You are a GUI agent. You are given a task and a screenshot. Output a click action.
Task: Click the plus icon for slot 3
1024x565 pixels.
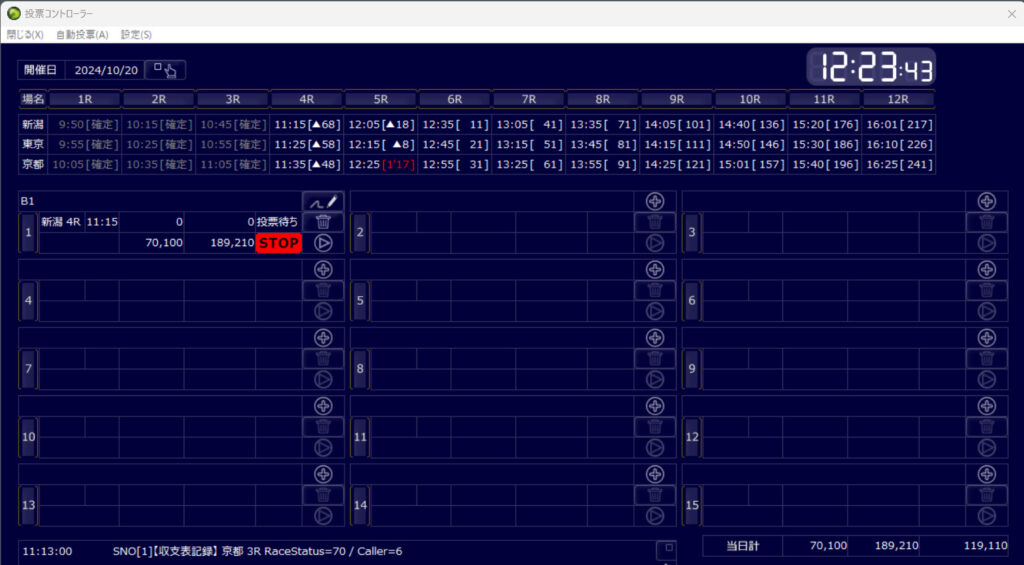pyautogui.click(x=986, y=201)
